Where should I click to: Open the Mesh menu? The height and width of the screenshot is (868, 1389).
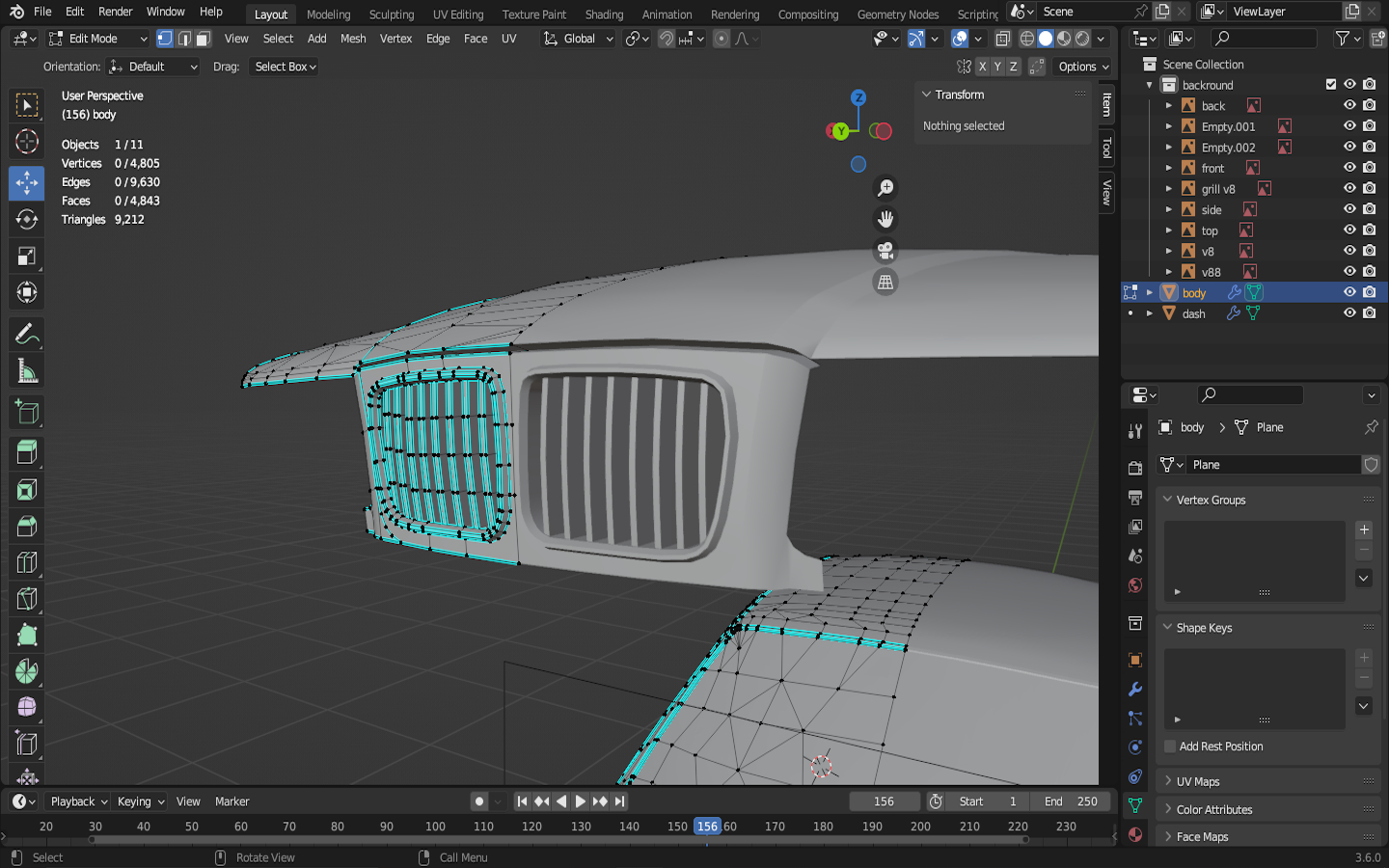(353, 39)
